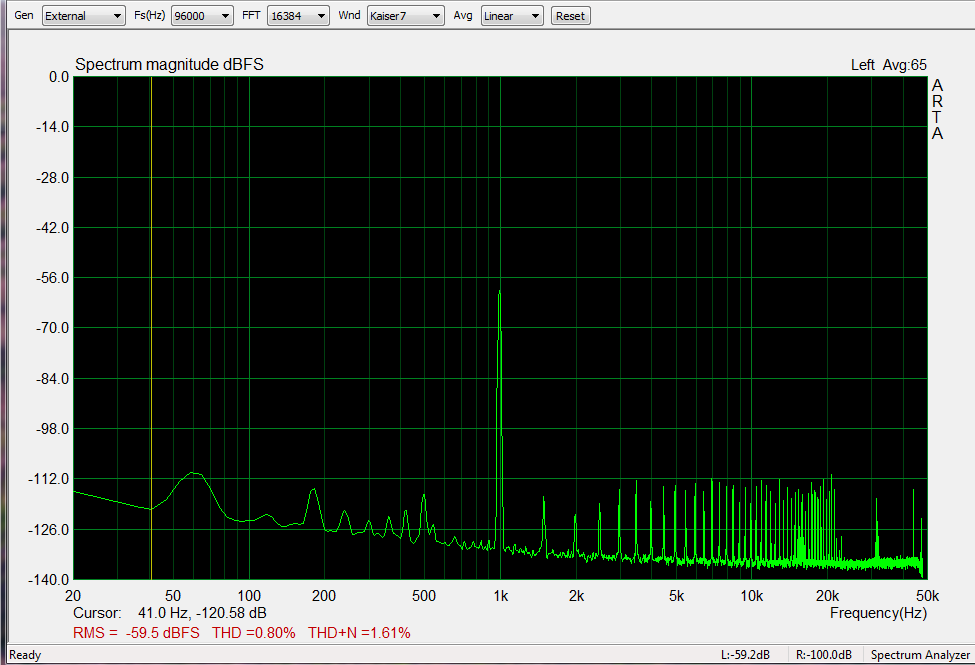The width and height of the screenshot is (975, 665).
Task: Open the Gen source dropdown showing External
Action: point(84,16)
